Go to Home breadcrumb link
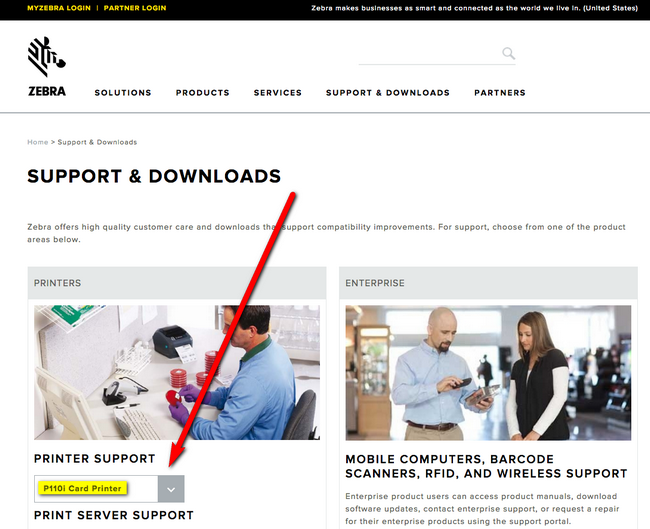Screen dimensions: 650x529 click(x=38, y=142)
